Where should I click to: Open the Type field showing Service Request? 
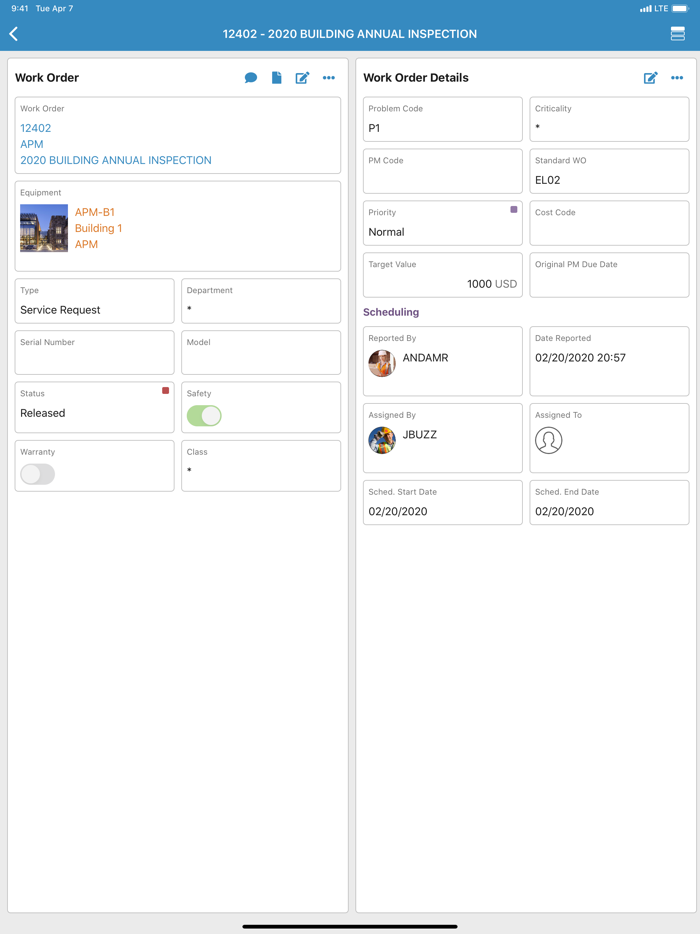click(x=95, y=301)
